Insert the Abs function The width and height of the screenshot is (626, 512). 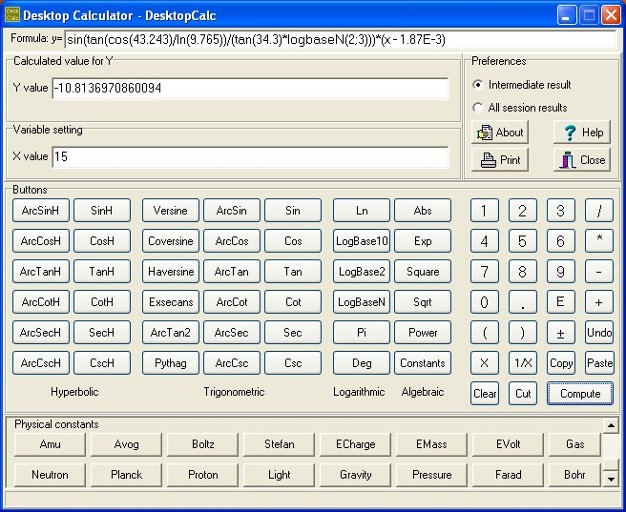[423, 210]
